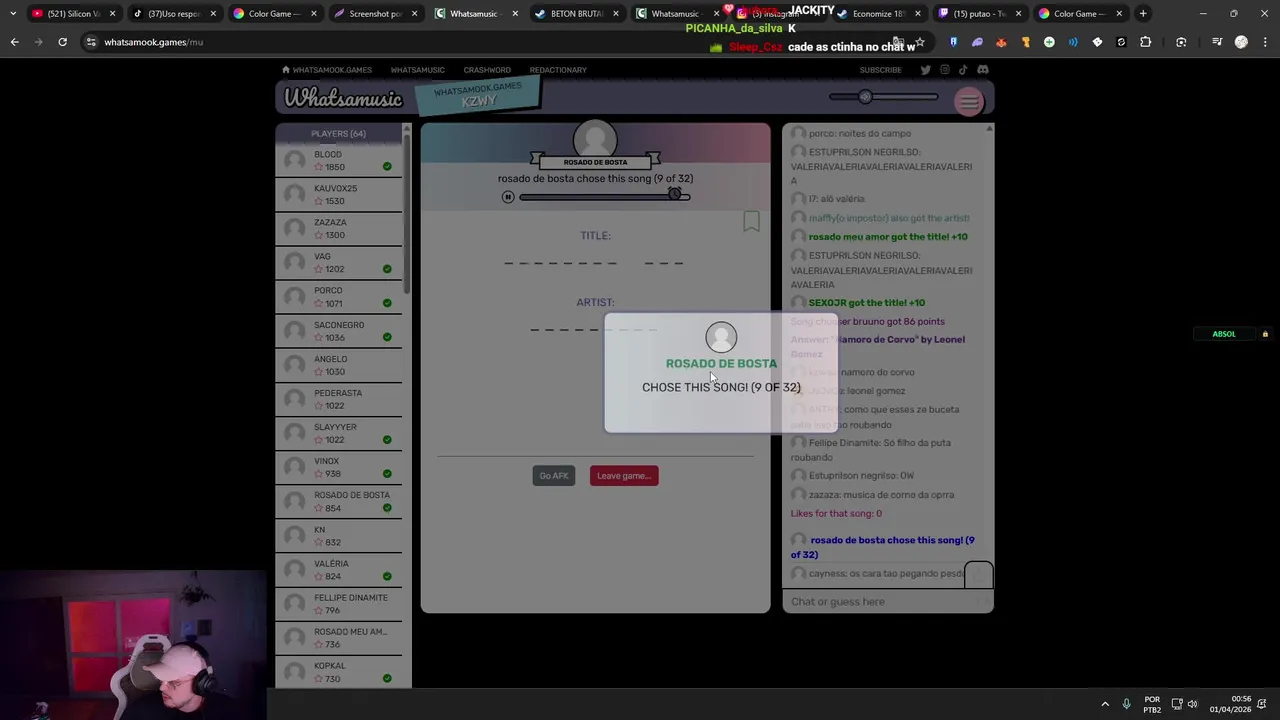This screenshot has width=1280, height=720.
Task: Open a new browser tab with plus button
Action: click(1143, 13)
